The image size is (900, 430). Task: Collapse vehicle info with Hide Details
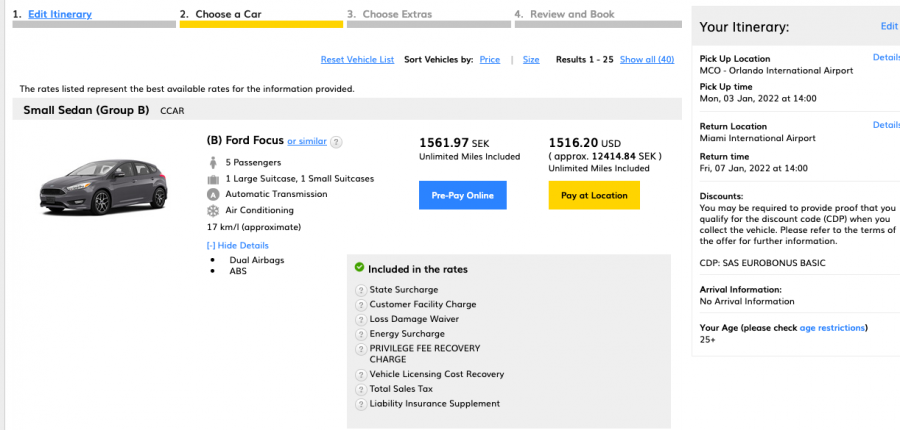tap(238, 245)
